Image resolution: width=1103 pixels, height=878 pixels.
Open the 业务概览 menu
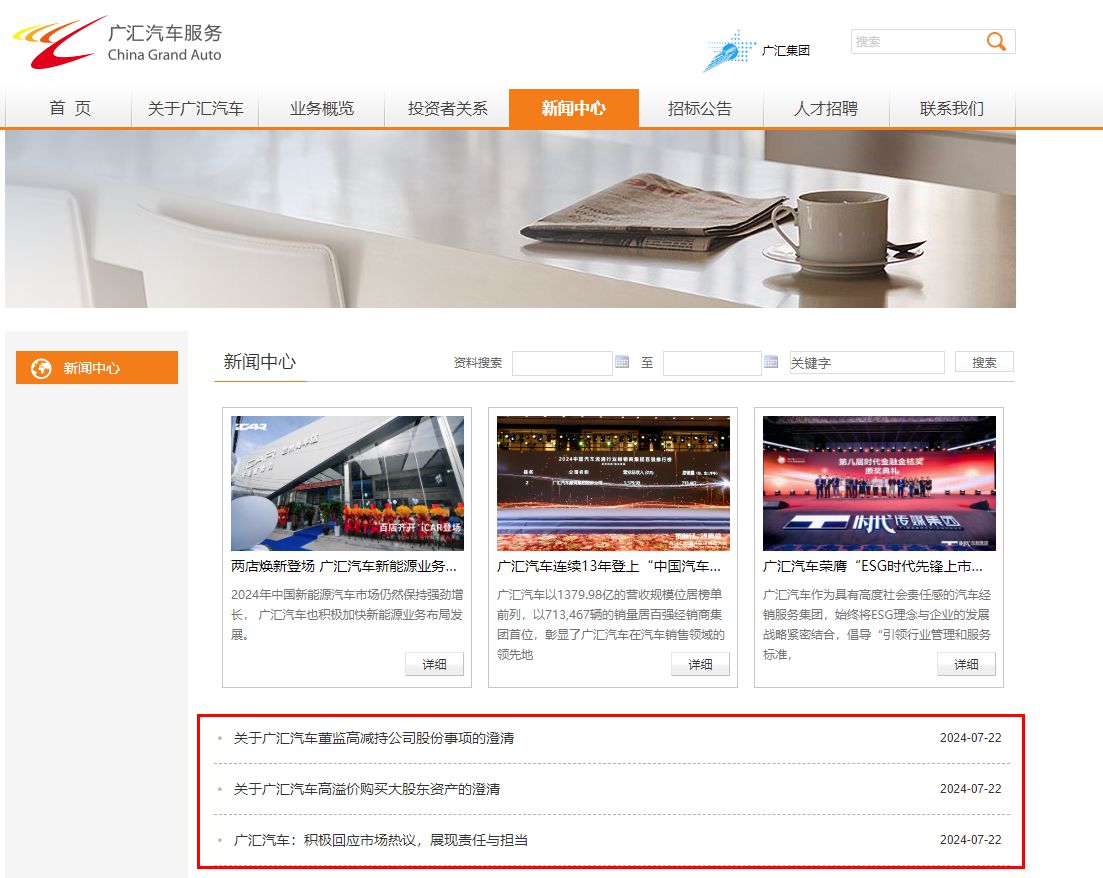point(321,108)
